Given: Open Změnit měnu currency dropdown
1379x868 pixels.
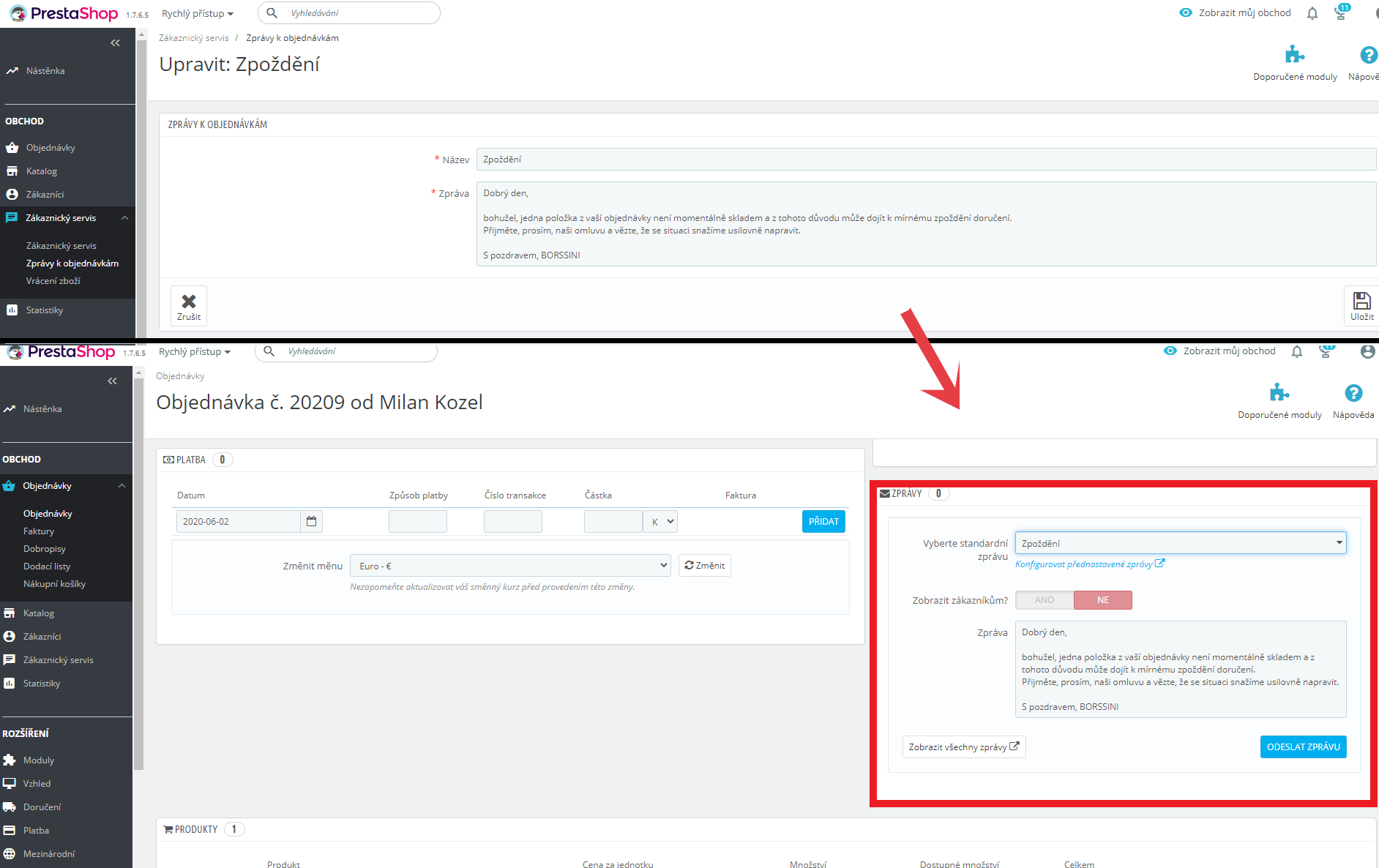Looking at the screenshot, I should pyautogui.click(x=510, y=566).
